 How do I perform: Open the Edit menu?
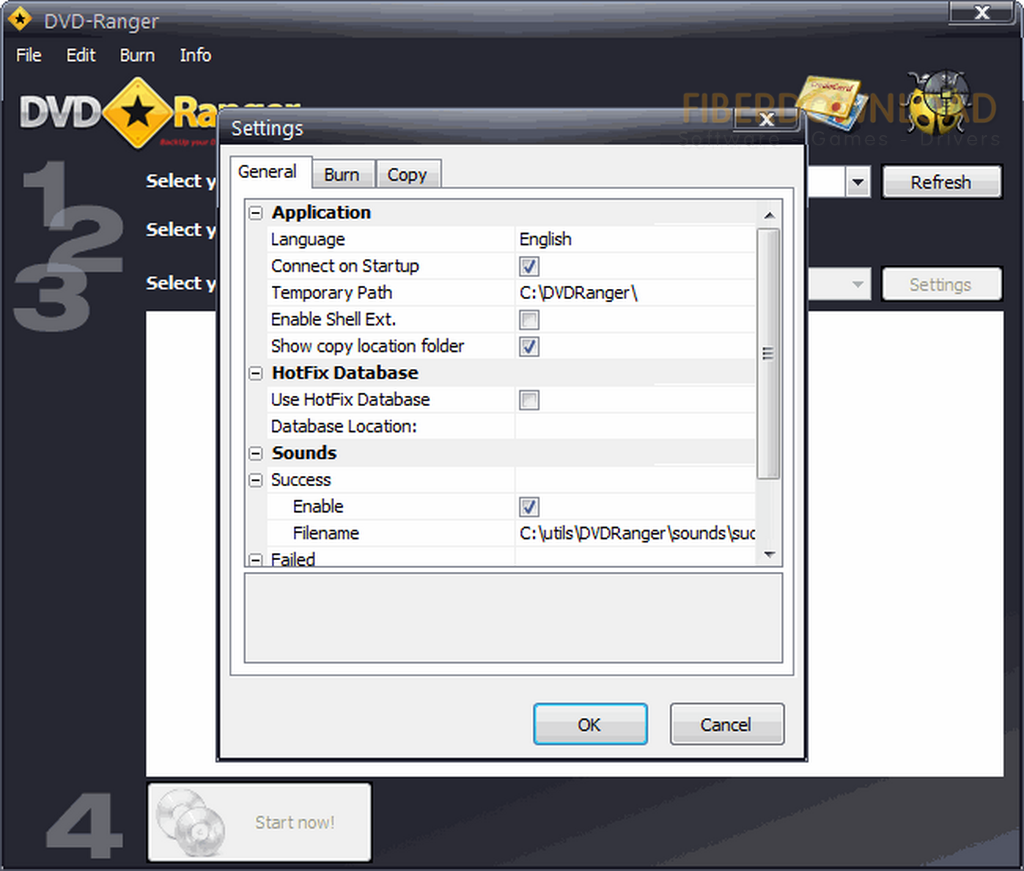[81, 55]
